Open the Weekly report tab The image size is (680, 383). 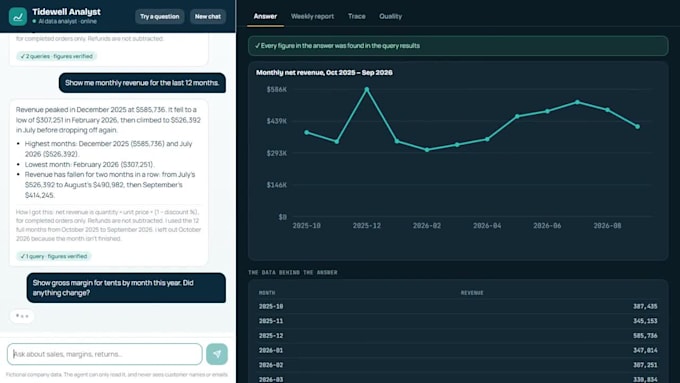(x=312, y=16)
